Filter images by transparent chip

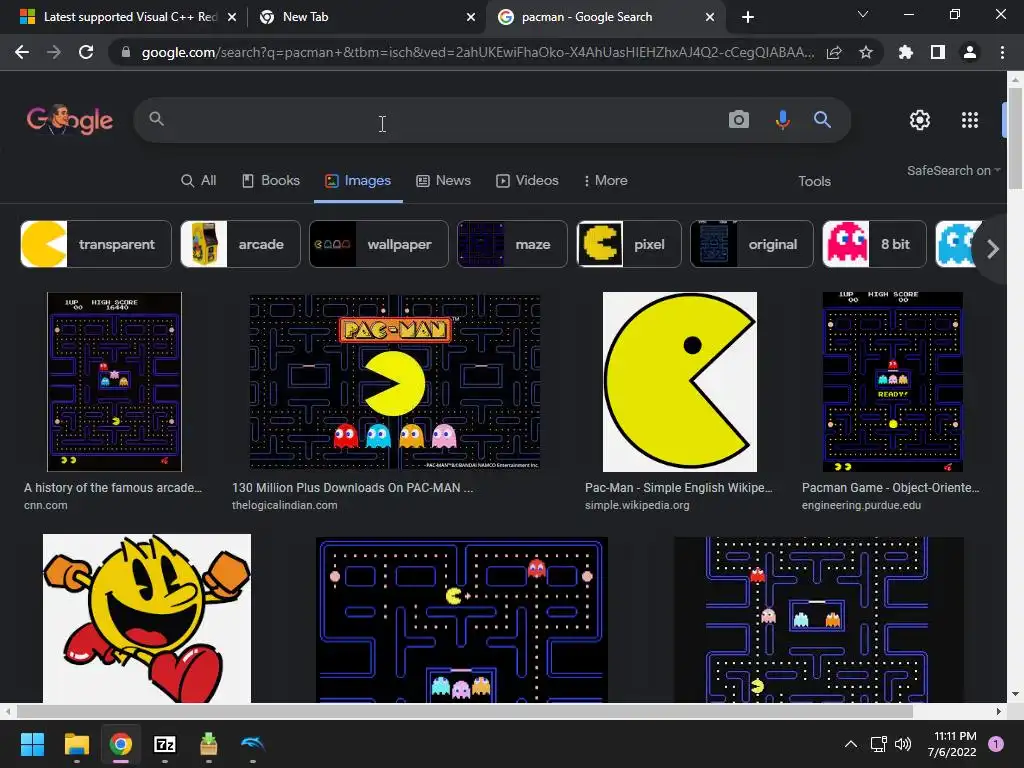click(x=96, y=244)
